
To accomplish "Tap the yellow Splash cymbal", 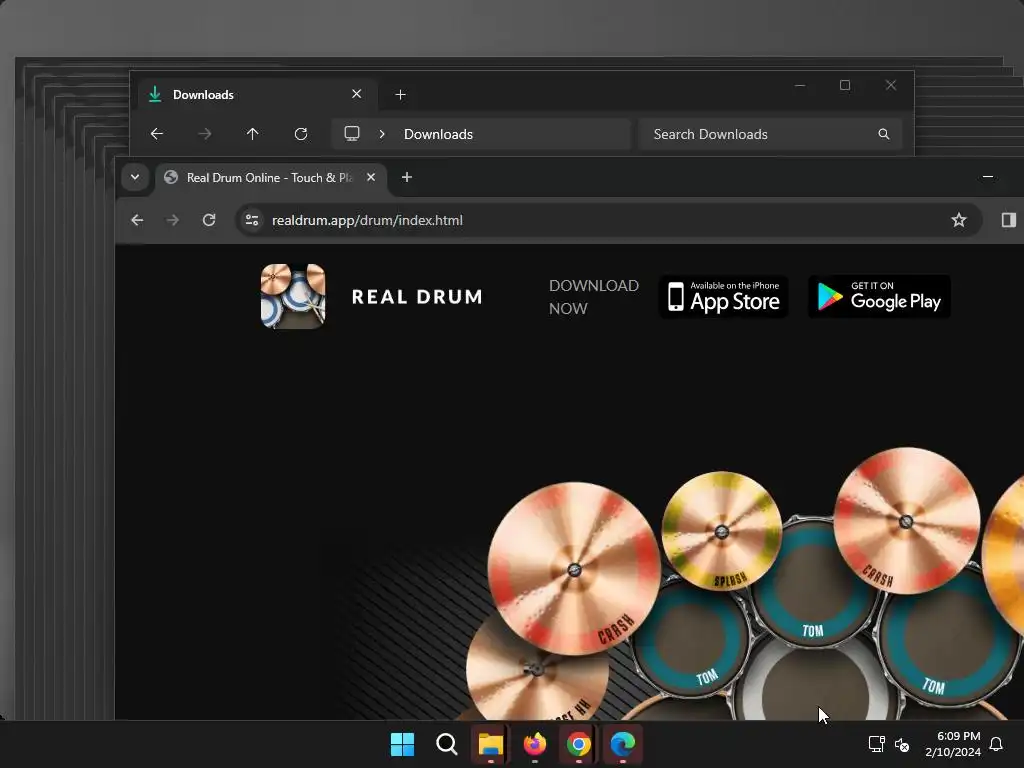I will [x=722, y=531].
